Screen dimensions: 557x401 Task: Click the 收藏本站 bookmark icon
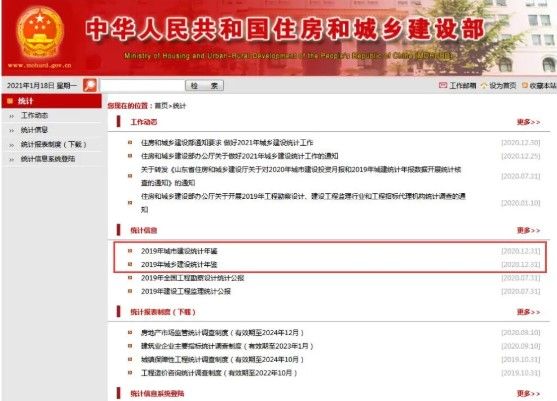(x=525, y=86)
